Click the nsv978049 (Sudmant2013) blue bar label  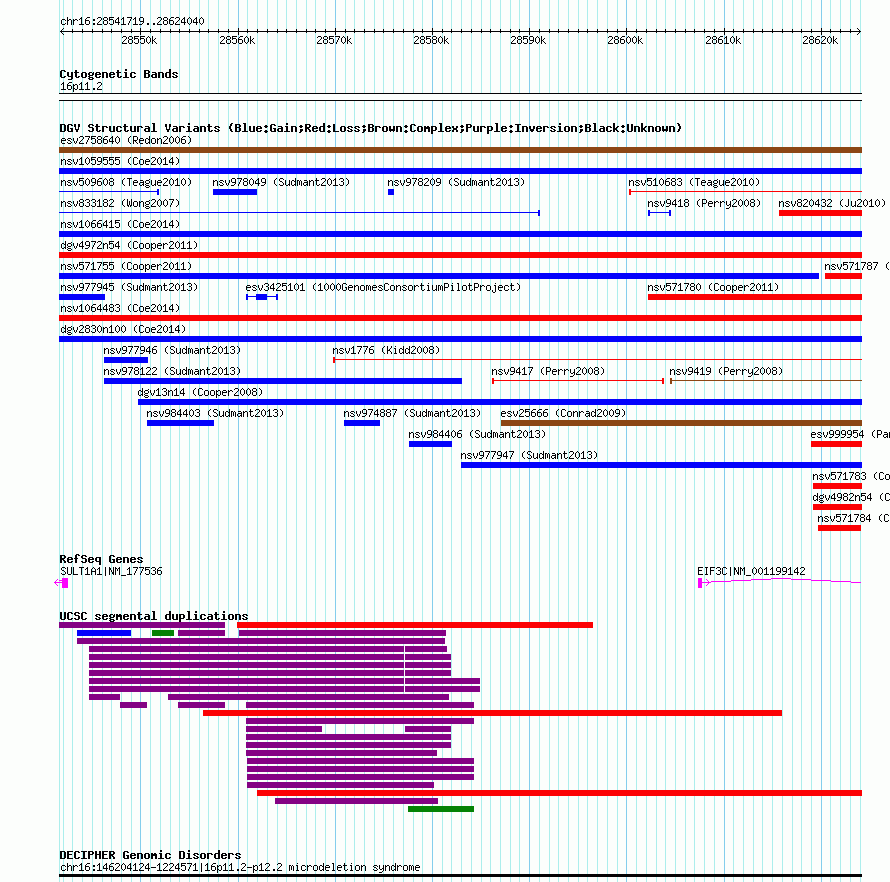click(281, 182)
